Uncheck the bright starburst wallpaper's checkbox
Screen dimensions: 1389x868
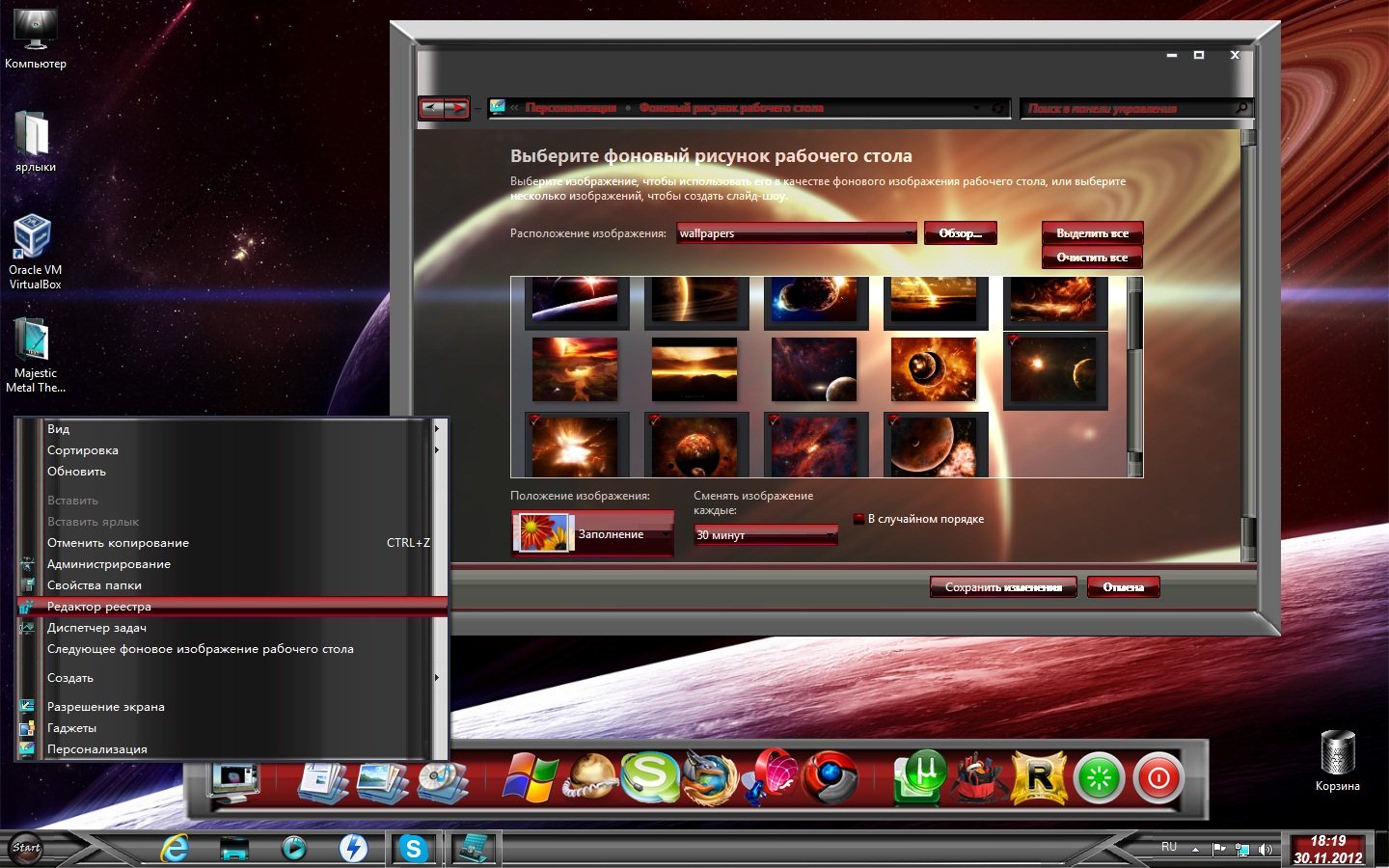click(535, 420)
